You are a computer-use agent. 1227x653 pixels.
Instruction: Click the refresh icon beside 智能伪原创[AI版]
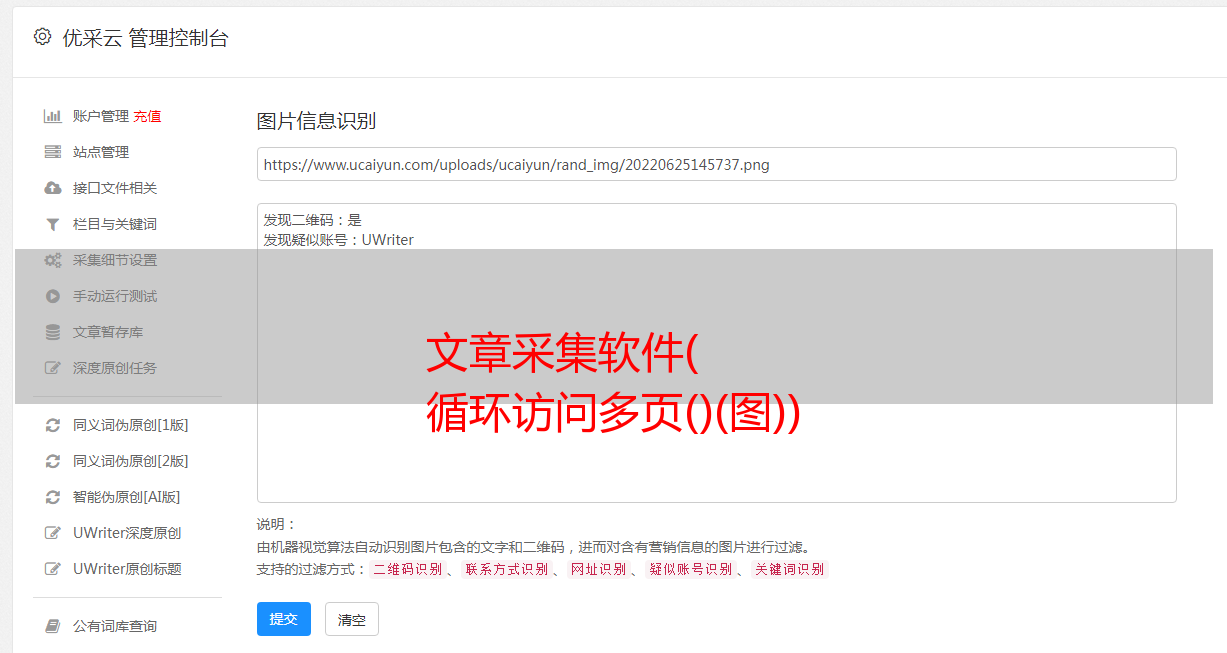[53, 497]
